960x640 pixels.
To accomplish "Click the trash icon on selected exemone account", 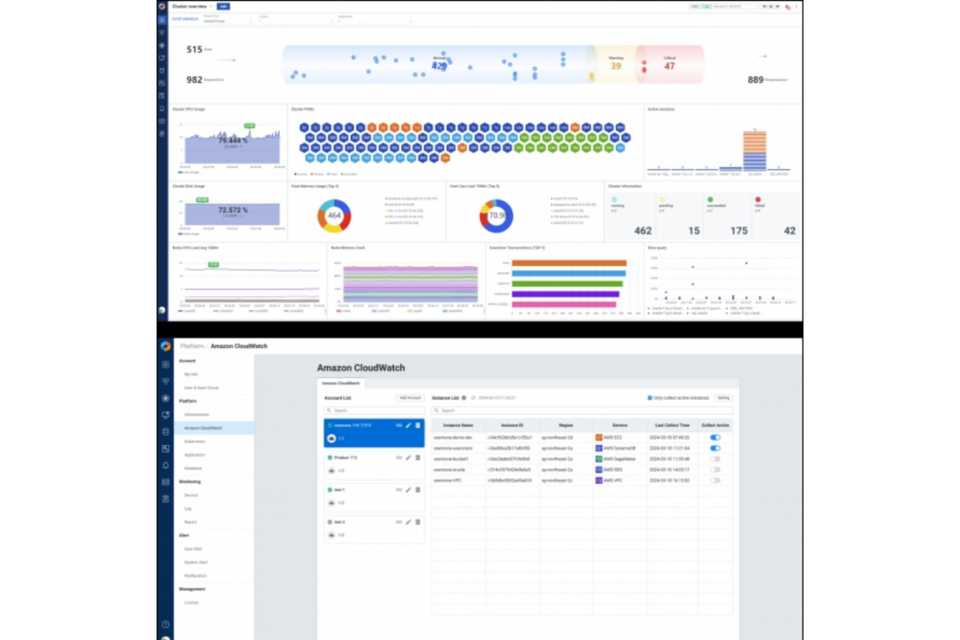I will [417, 426].
